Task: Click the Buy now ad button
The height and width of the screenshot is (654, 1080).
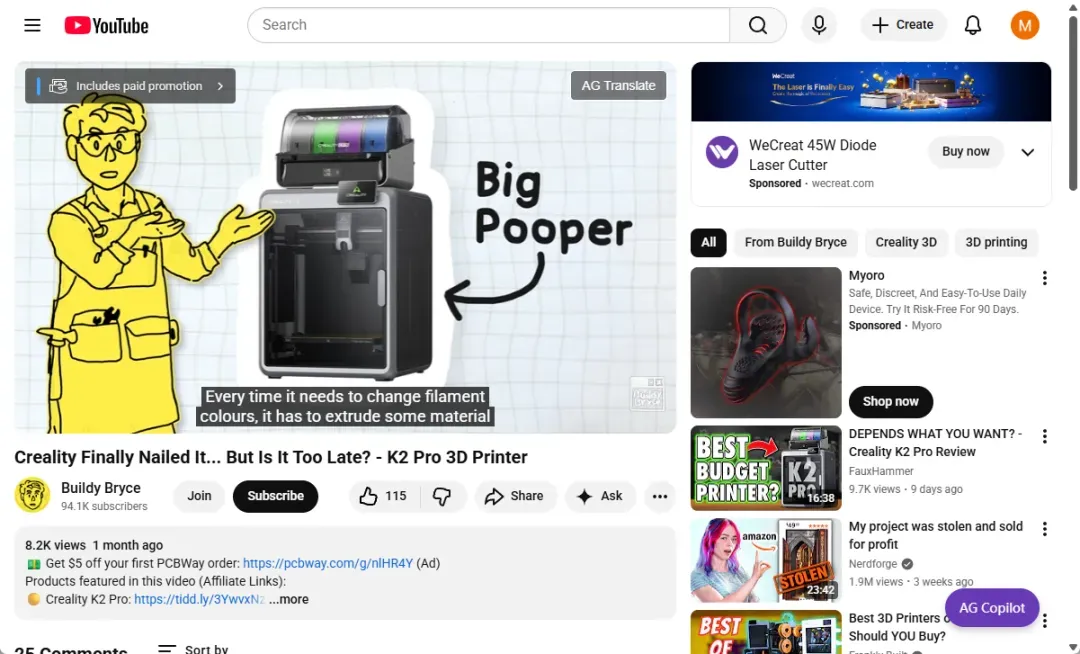Action: (966, 151)
